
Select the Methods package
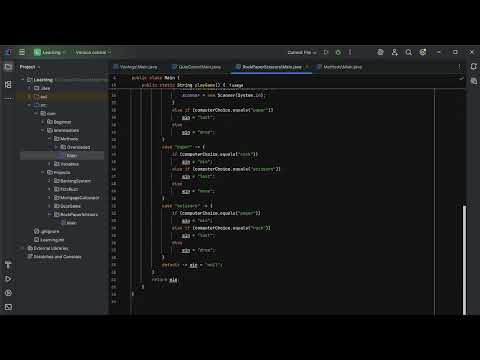coord(66,139)
